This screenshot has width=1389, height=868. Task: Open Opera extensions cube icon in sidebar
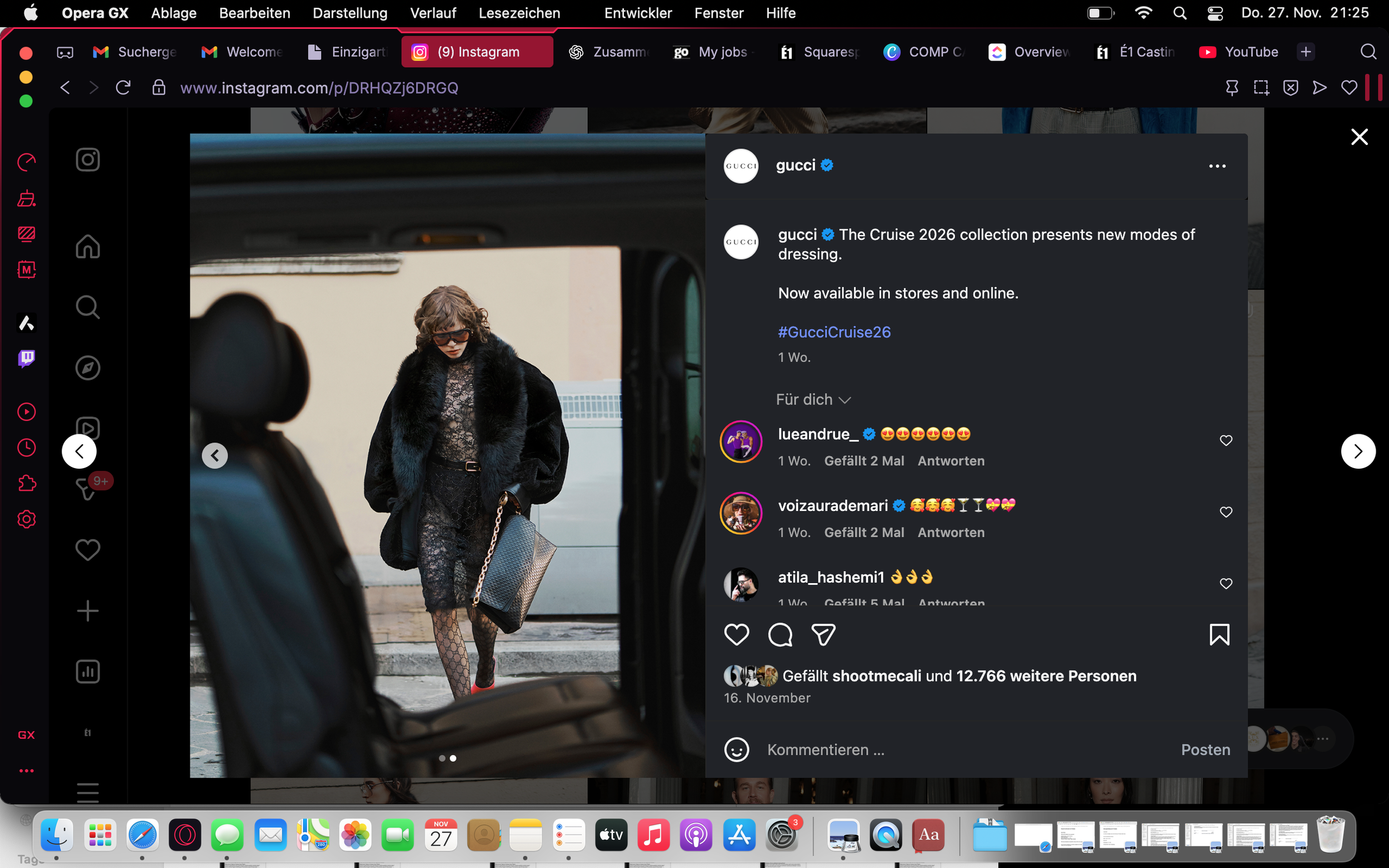(x=27, y=483)
